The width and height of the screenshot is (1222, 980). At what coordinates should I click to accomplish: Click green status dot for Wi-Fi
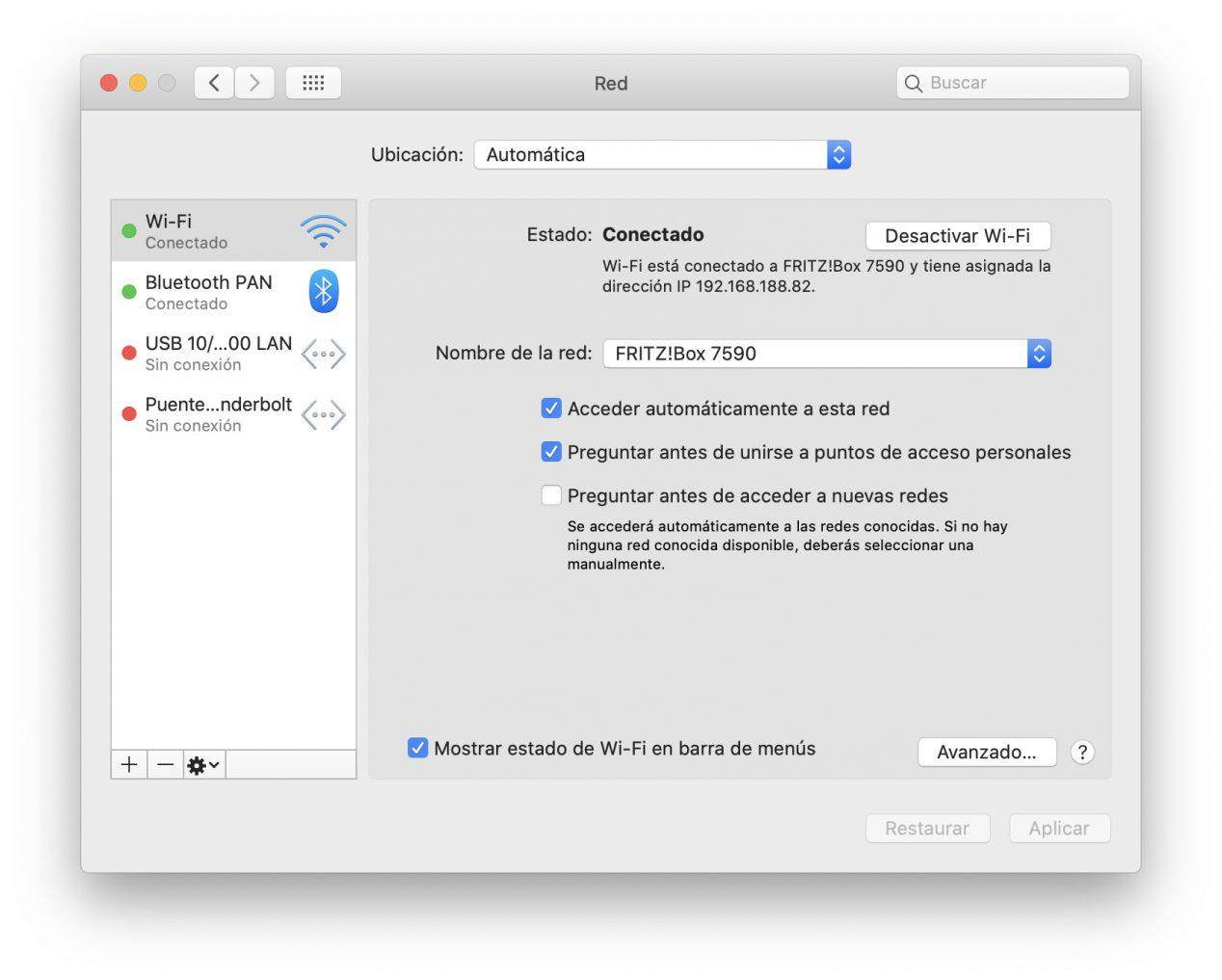pos(128,230)
